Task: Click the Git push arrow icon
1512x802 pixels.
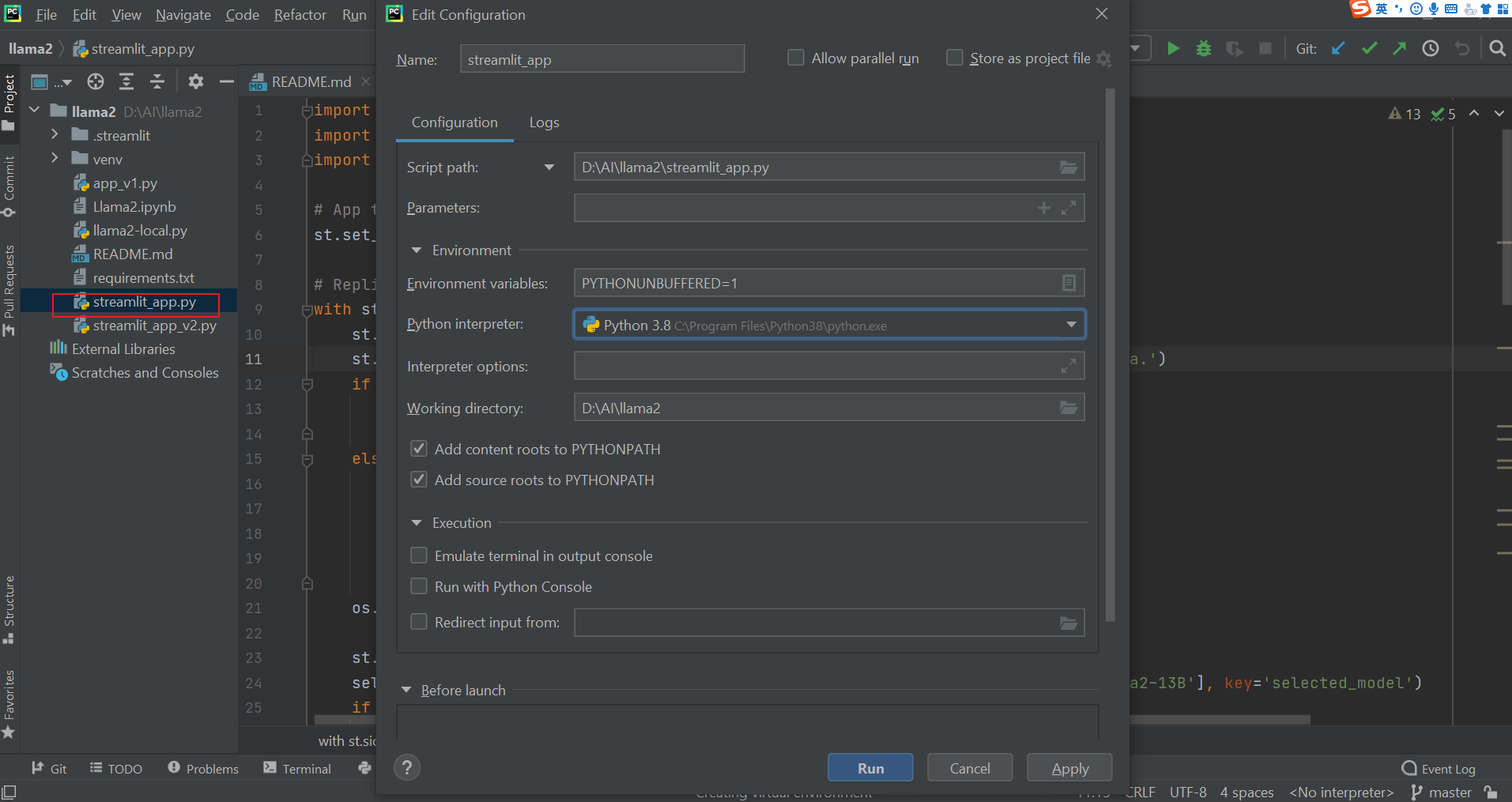Action: [1400, 49]
